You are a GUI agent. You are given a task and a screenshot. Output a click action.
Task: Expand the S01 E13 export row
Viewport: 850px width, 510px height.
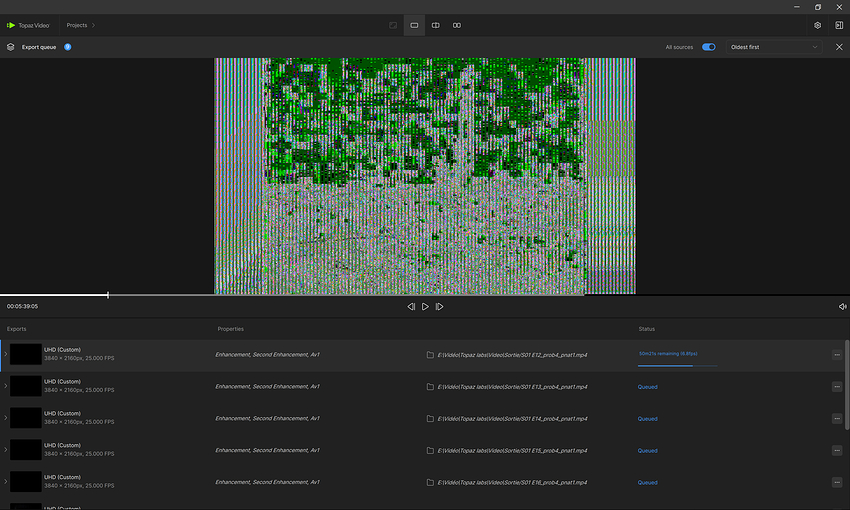pyautogui.click(x=5, y=386)
